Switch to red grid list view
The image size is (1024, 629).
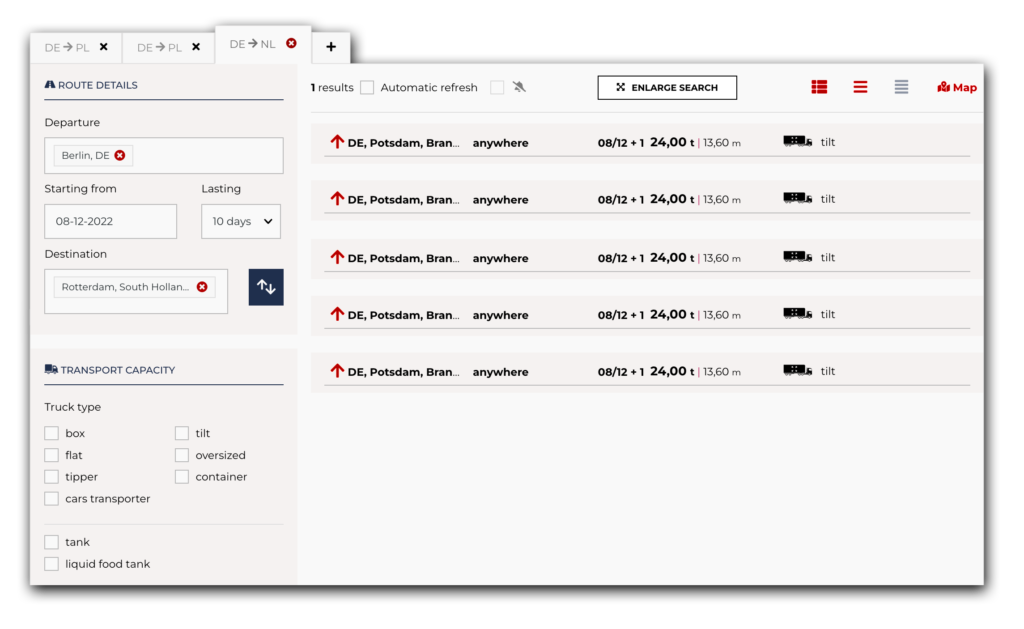[x=819, y=87]
